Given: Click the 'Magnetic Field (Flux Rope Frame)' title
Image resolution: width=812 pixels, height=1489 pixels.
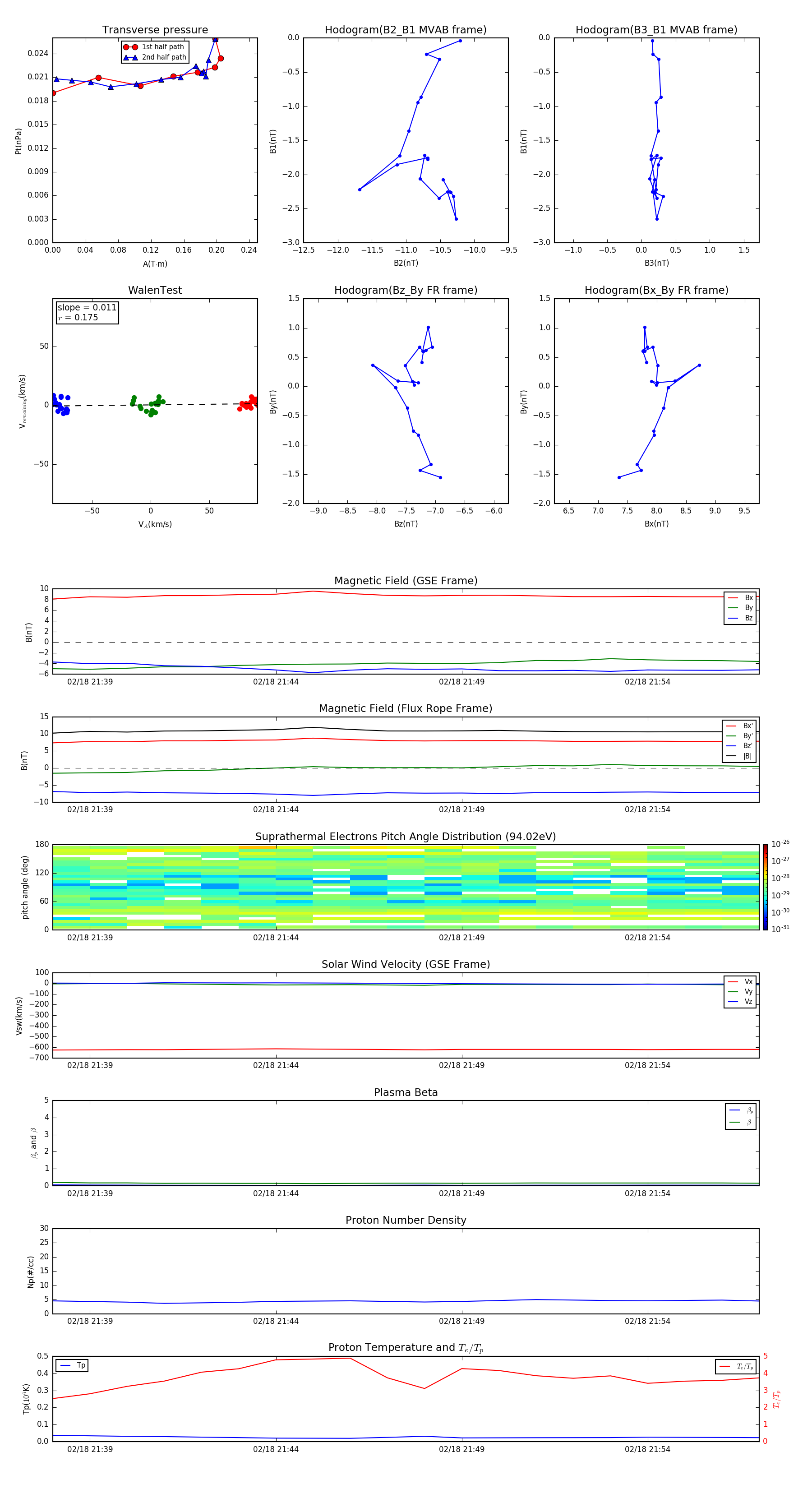Looking at the screenshot, I should click(406, 709).
